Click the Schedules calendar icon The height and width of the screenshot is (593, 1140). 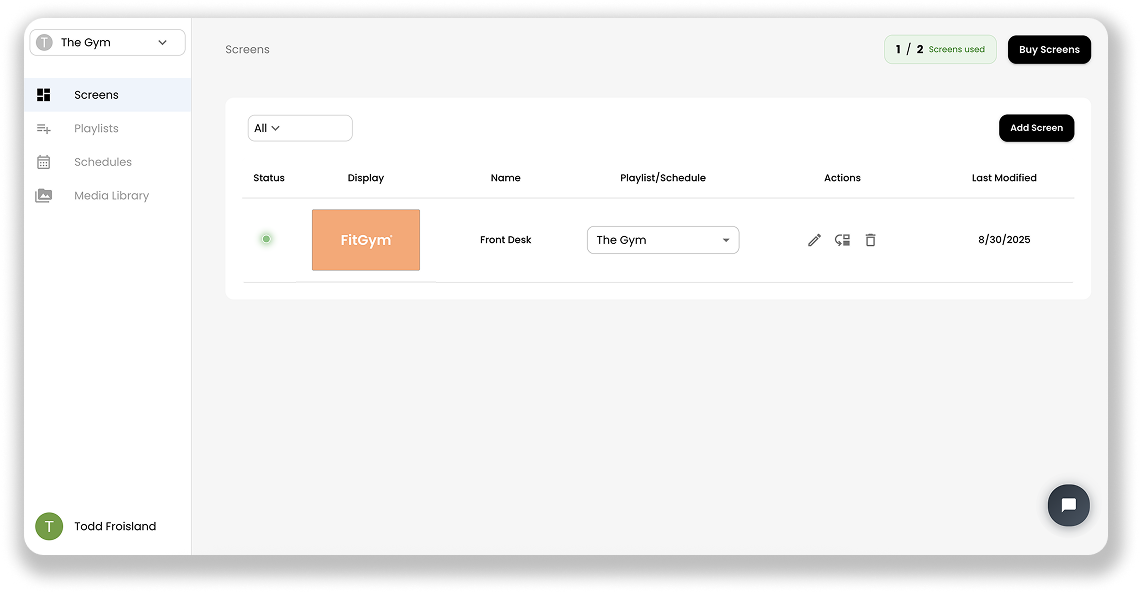pos(44,162)
